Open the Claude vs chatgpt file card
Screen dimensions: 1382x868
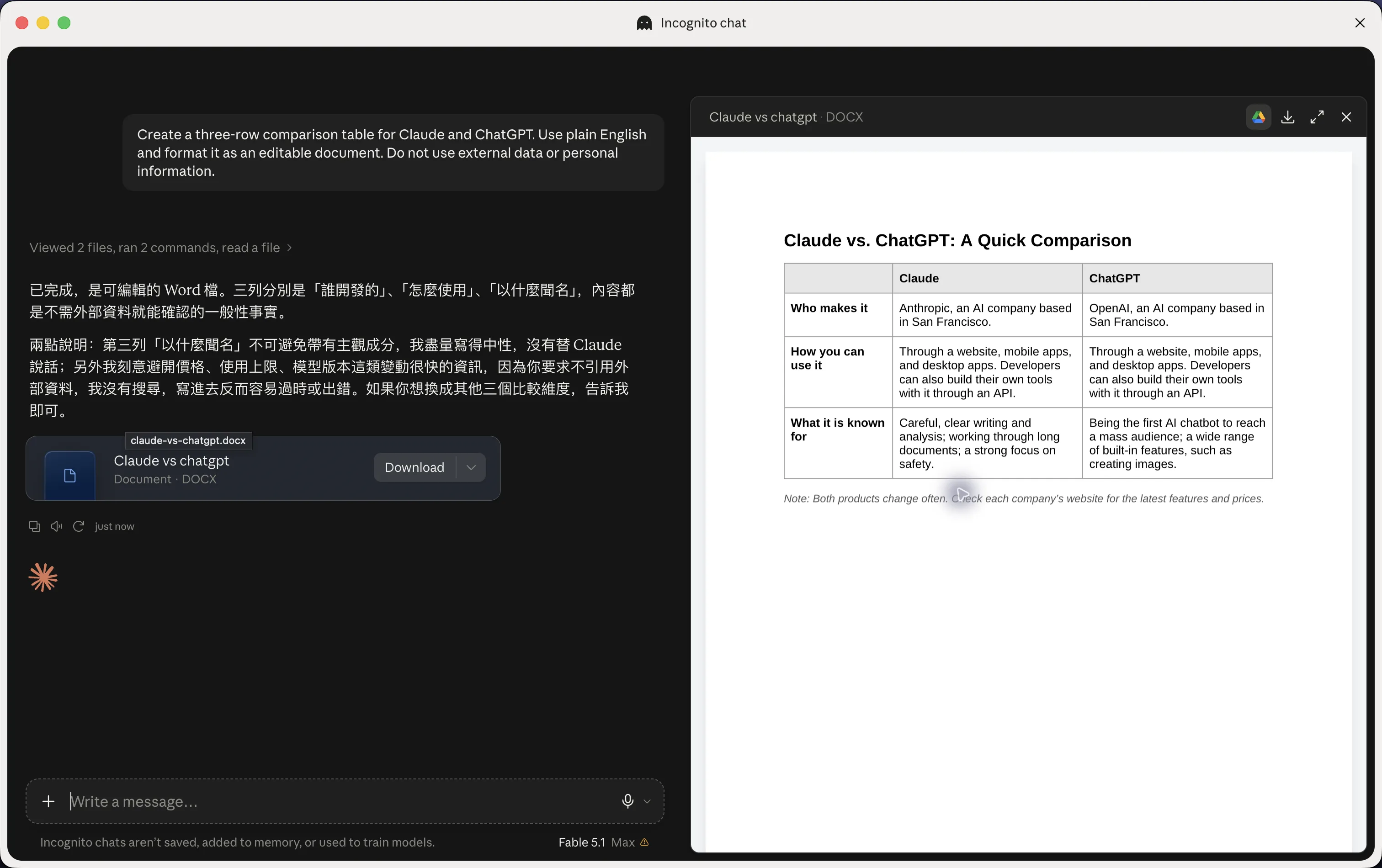click(263, 468)
